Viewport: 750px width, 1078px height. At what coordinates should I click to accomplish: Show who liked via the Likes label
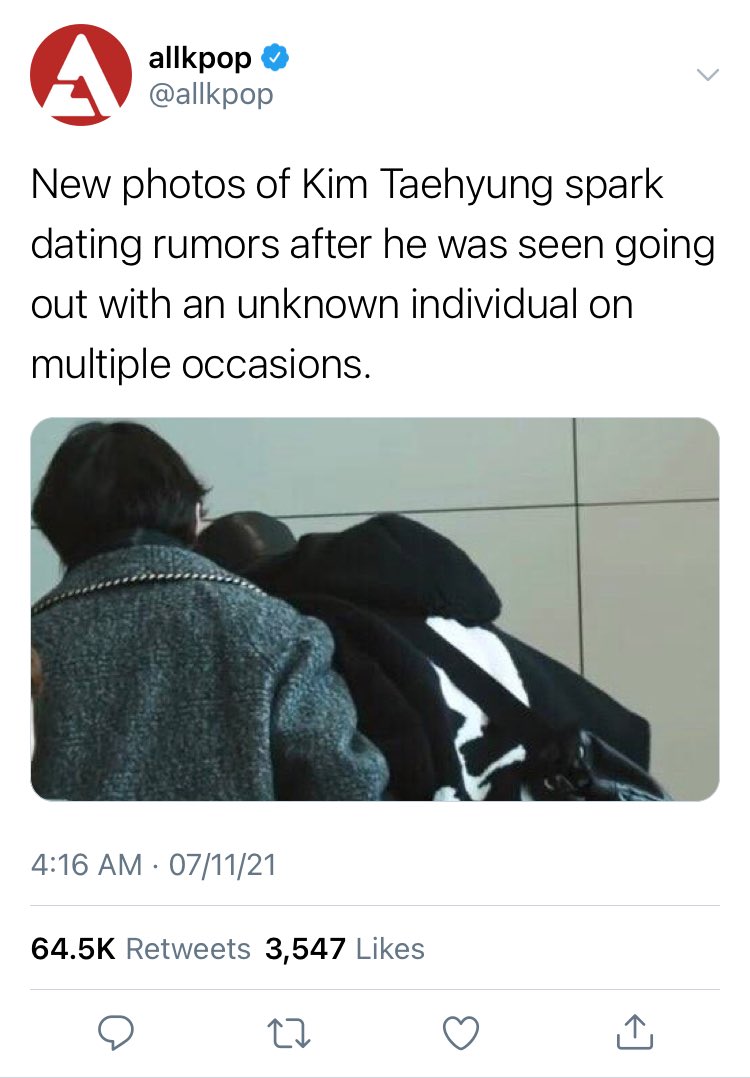[390, 949]
